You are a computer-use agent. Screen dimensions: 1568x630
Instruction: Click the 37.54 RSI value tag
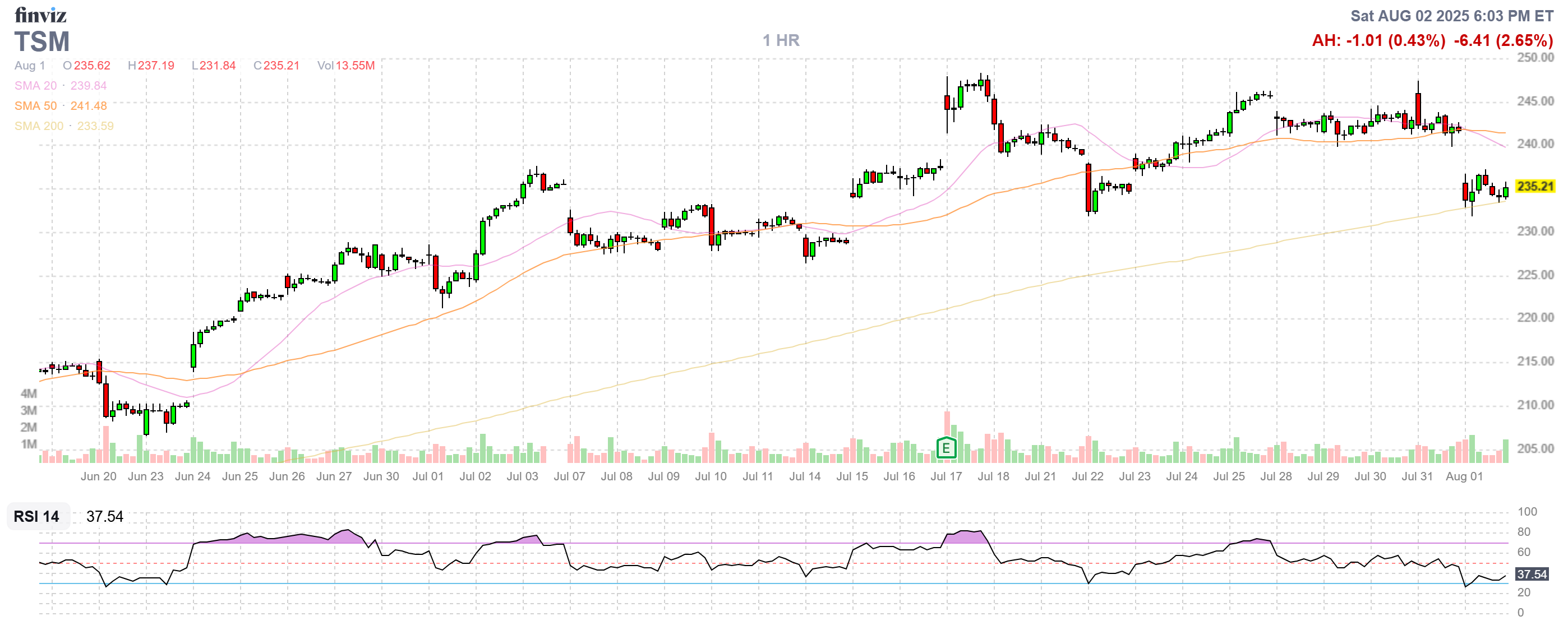click(1531, 574)
